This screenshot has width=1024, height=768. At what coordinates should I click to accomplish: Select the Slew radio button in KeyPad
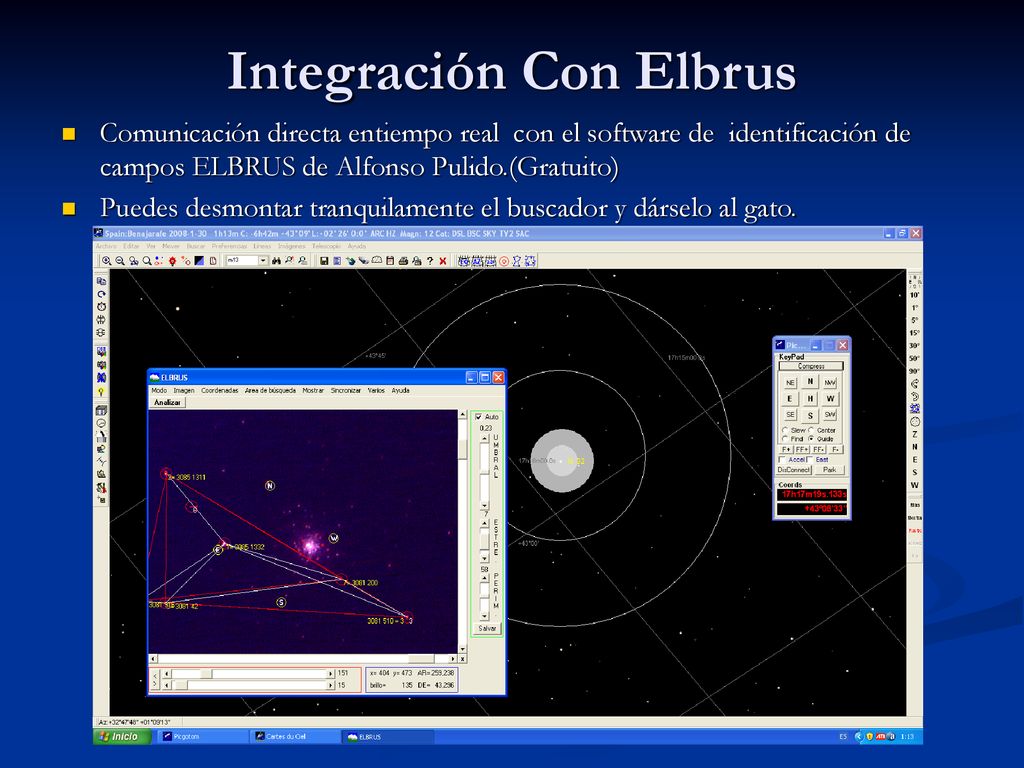(785, 430)
